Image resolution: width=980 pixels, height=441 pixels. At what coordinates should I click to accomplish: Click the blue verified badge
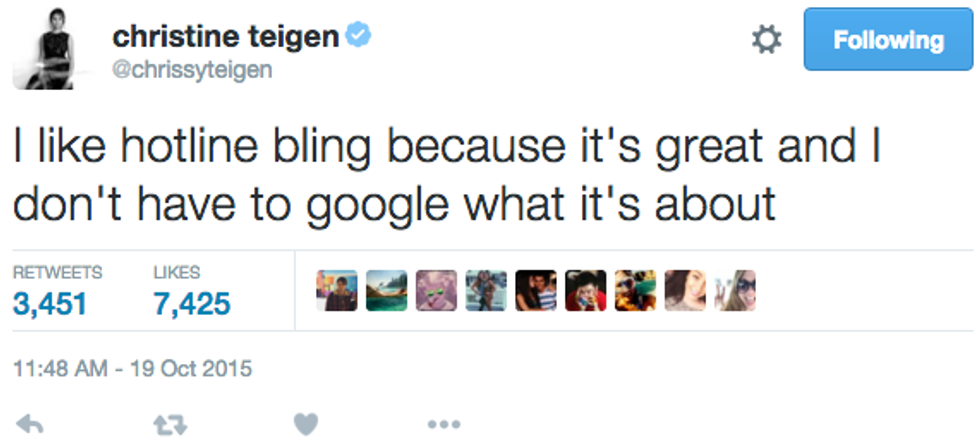click(x=359, y=37)
